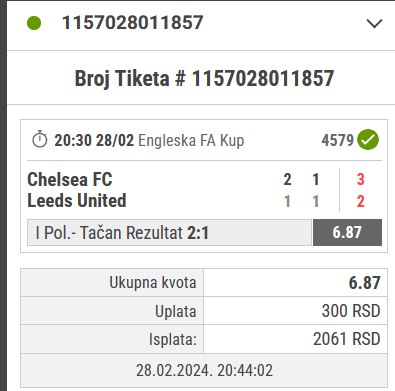The image size is (395, 391).
Task: Open Chelsea FC team name
Action: pyautogui.click(x=70, y=179)
